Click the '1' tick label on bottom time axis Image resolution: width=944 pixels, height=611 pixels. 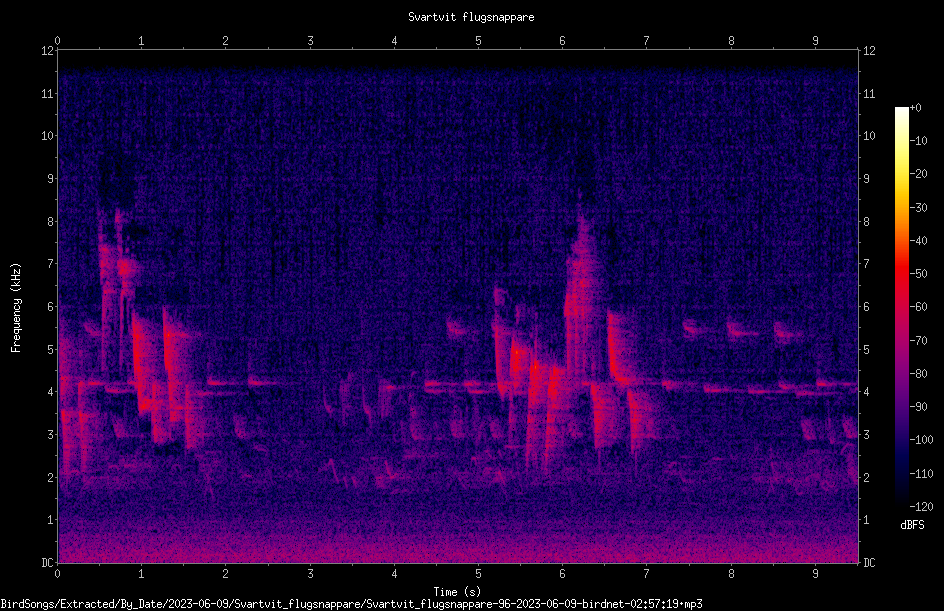point(141,574)
